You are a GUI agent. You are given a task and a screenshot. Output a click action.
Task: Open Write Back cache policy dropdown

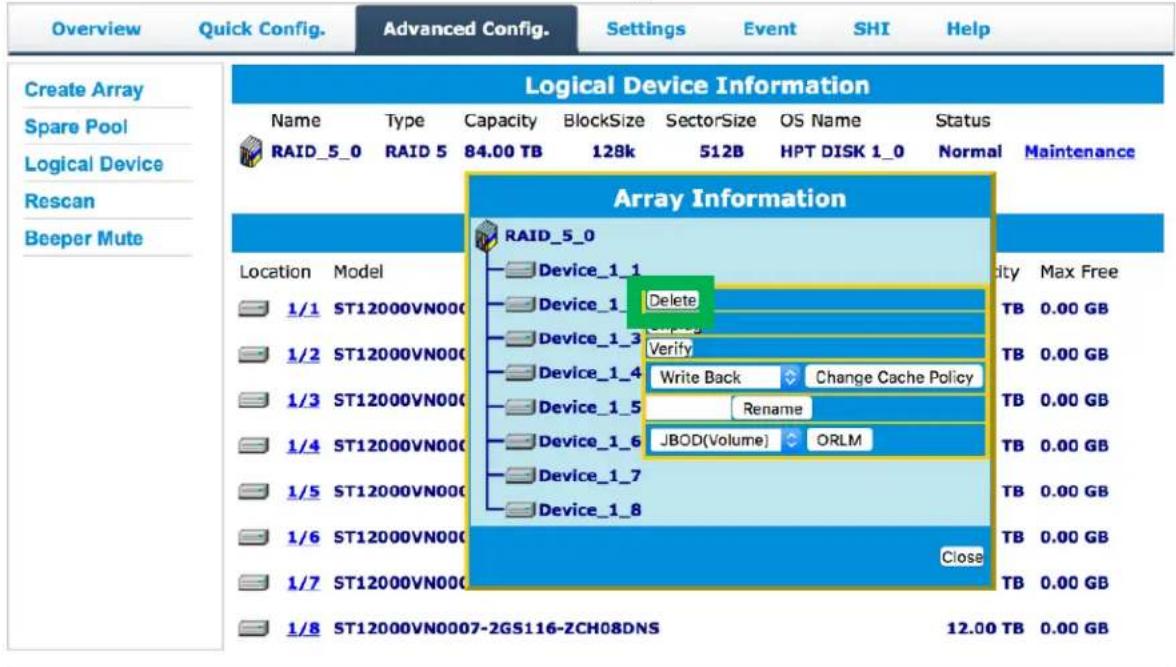tap(726, 377)
